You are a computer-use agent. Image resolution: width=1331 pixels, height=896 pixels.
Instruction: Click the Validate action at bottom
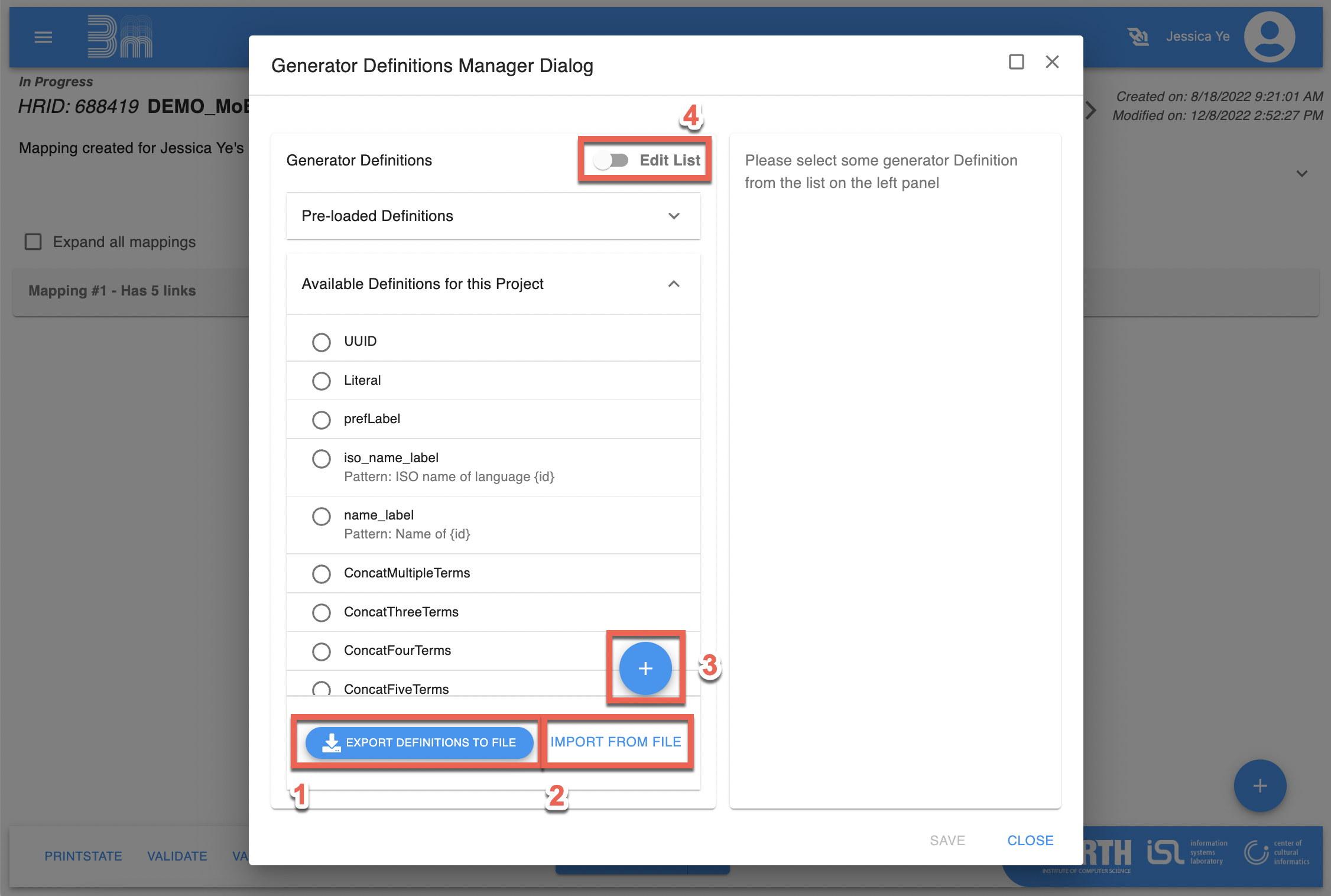[x=177, y=856]
